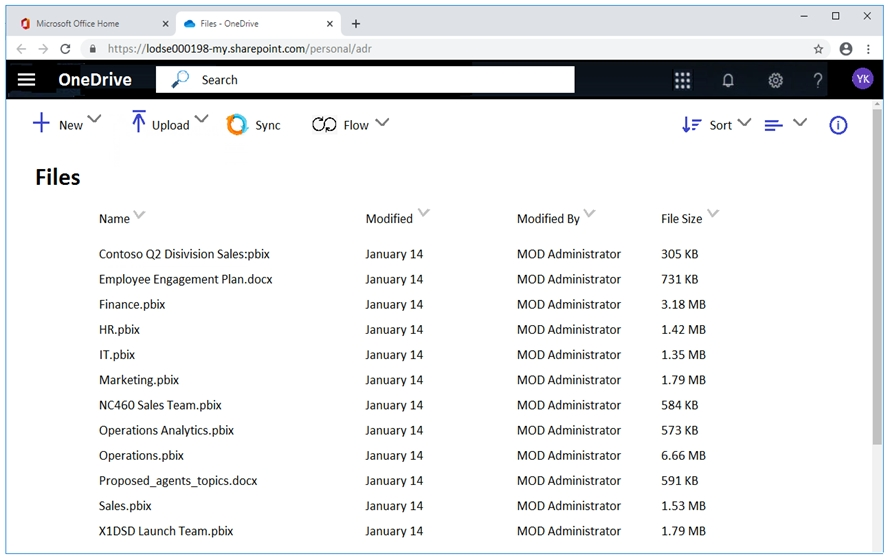890x559 pixels.
Task: Open Employee Engagement Plan.docx
Action: (185, 279)
